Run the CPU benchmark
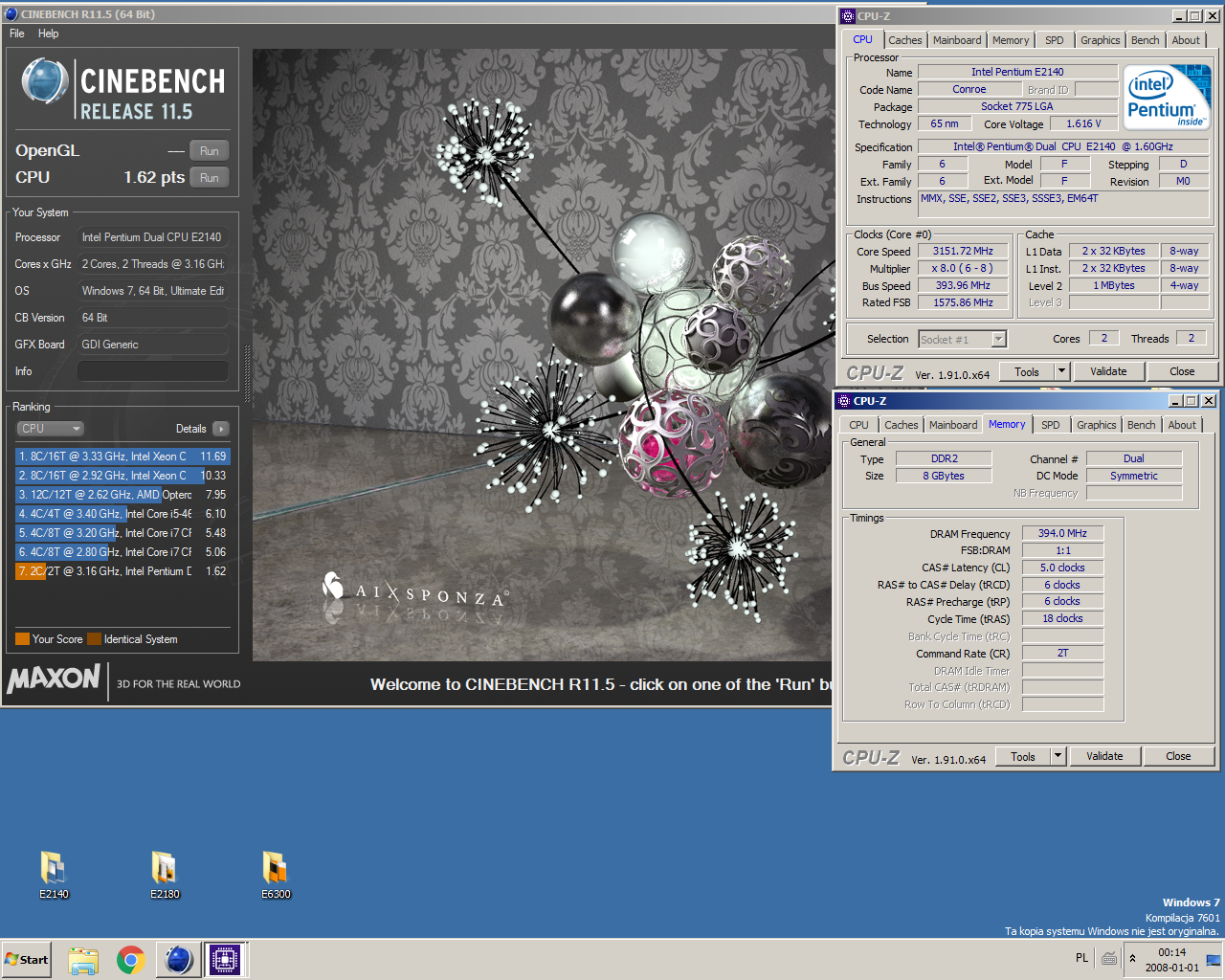The image size is (1225, 980). tap(210, 178)
